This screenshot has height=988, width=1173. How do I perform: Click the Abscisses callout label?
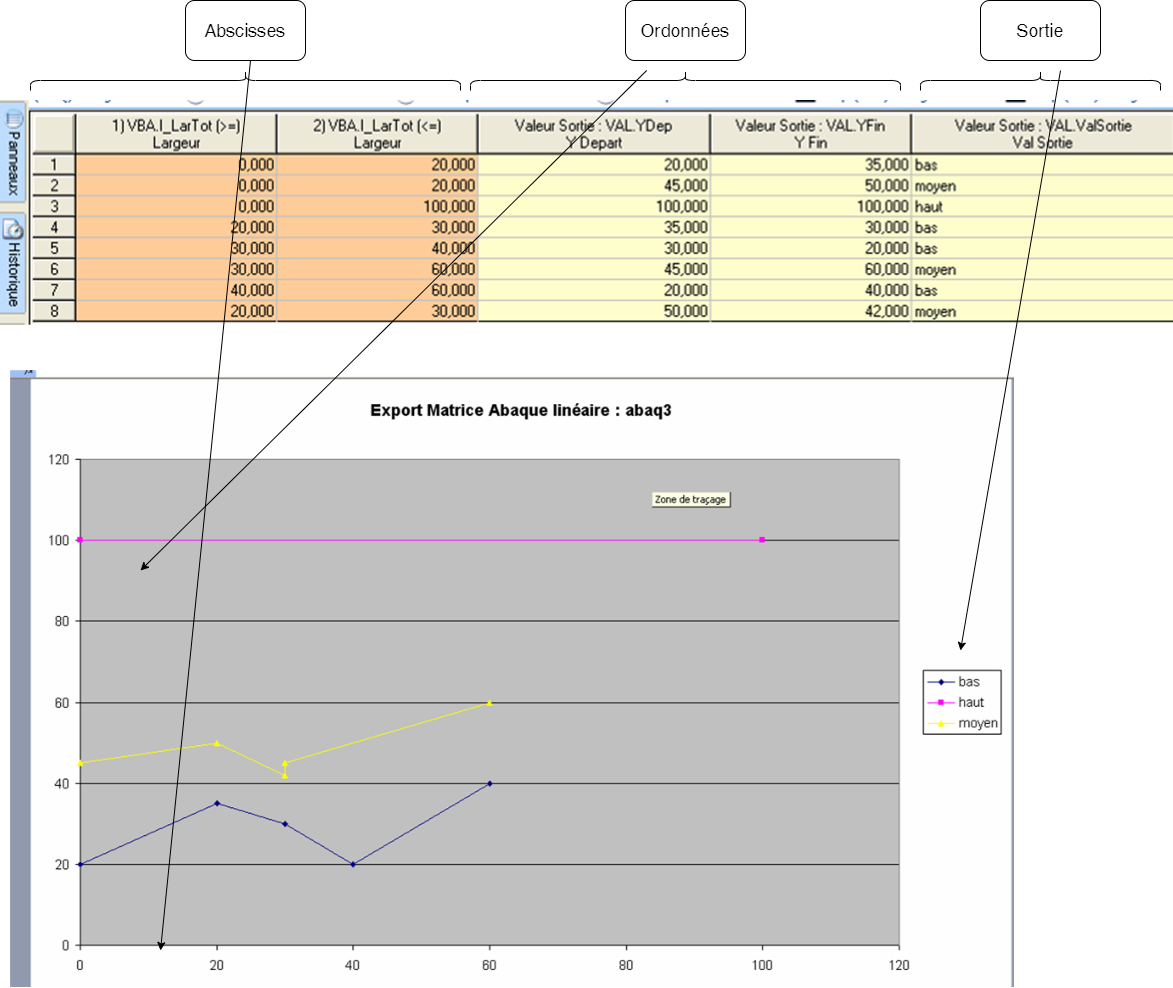point(245,30)
